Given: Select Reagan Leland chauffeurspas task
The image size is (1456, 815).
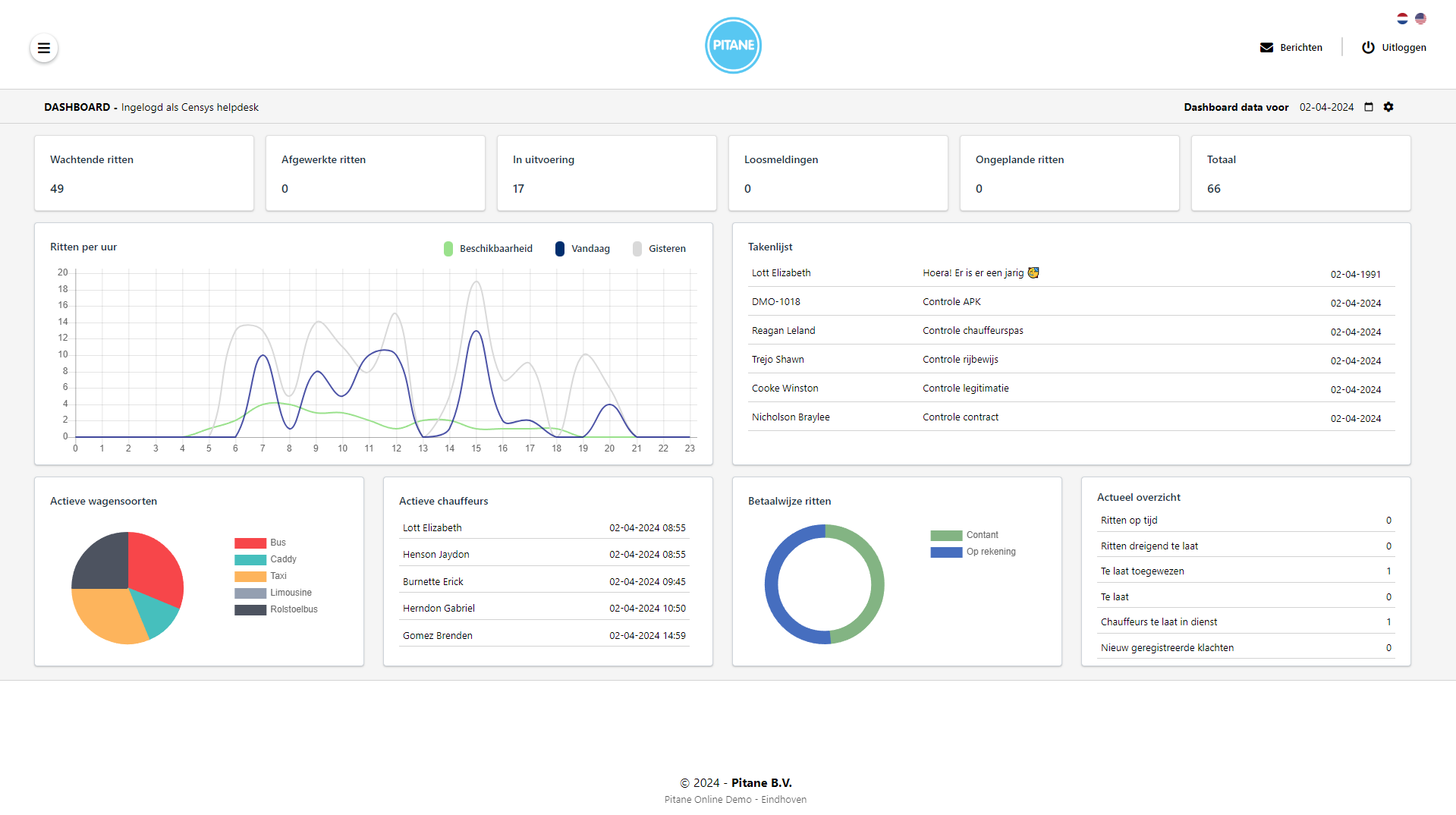Looking at the screenshot, I should [x=1071, y=331].
